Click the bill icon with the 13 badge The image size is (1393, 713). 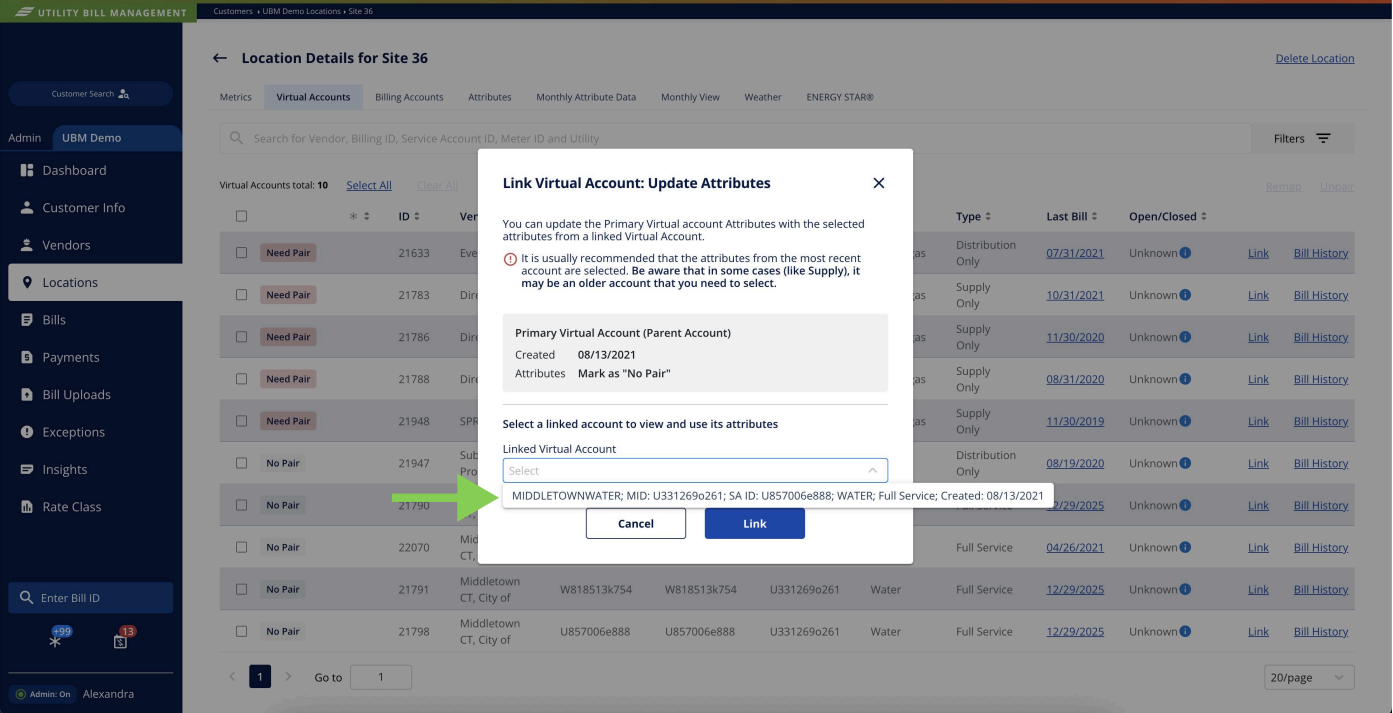click(120, 641)
